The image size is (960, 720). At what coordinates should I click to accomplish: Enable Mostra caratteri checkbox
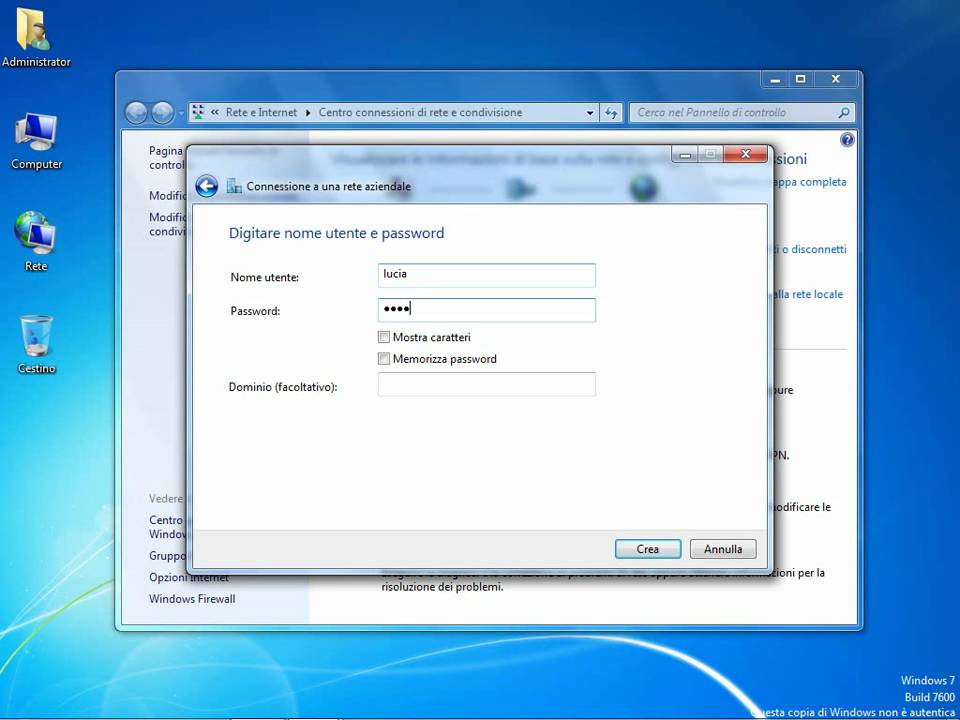[384, 337]
